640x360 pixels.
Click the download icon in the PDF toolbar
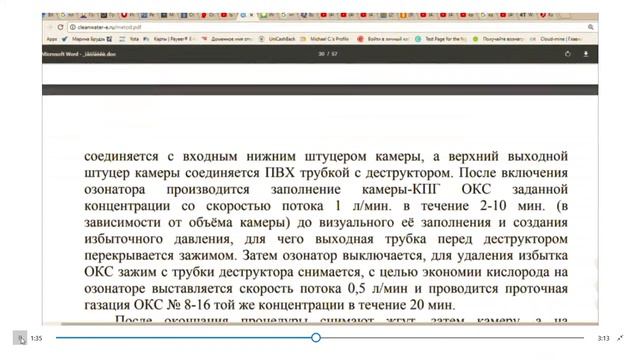[x=586, y=54]
